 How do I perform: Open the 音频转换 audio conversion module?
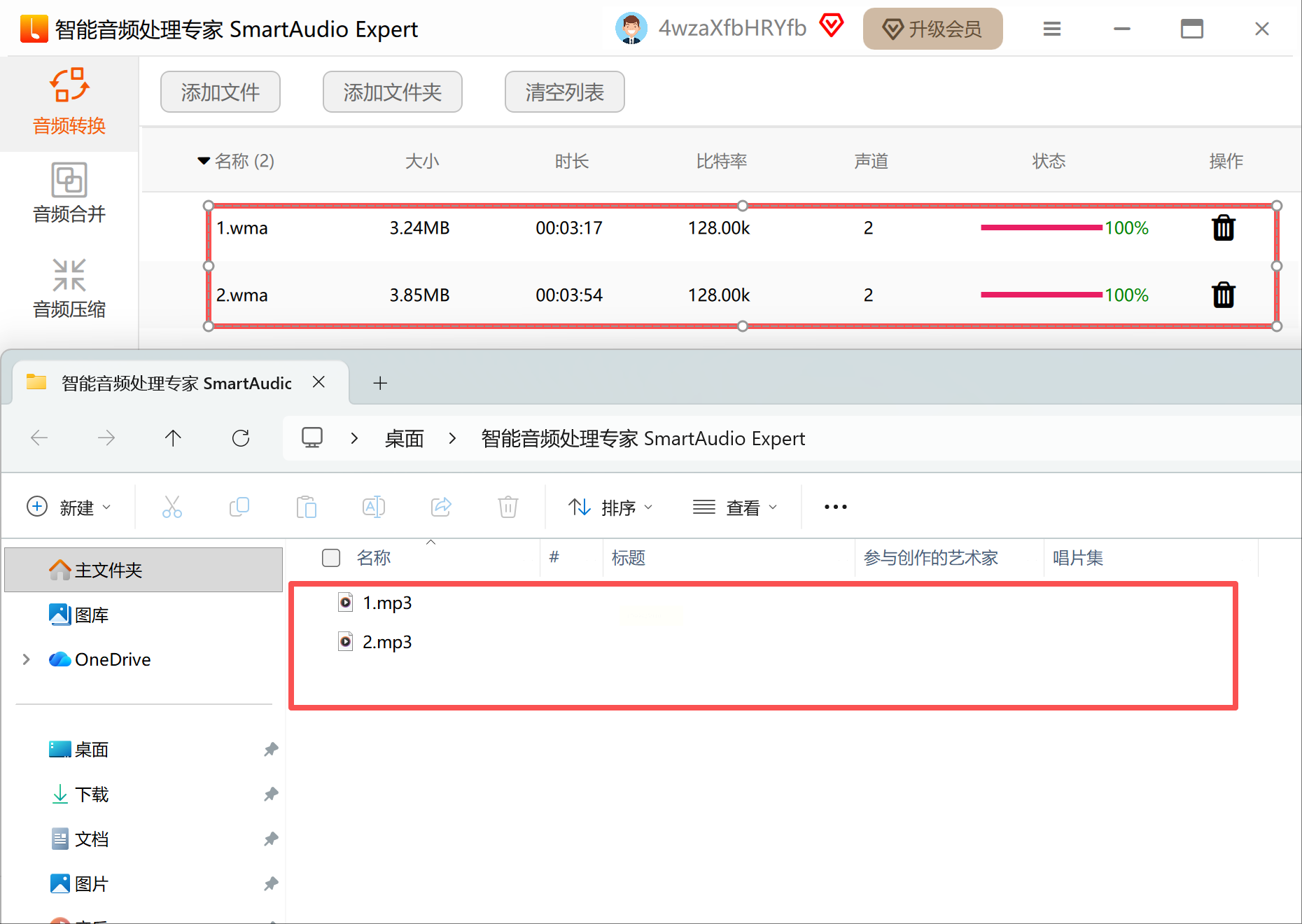pyautogui.click(x=69, y=102)
